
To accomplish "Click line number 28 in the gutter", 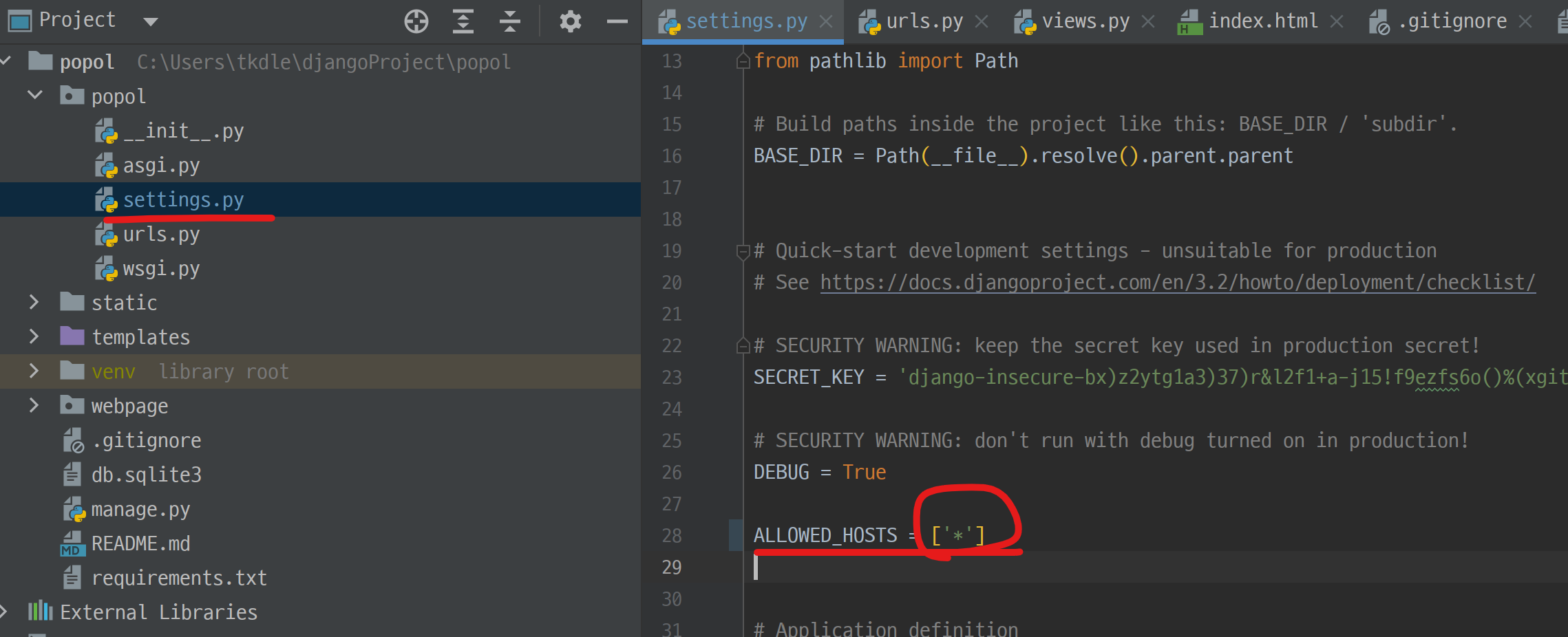I will [x=672, y=536].
